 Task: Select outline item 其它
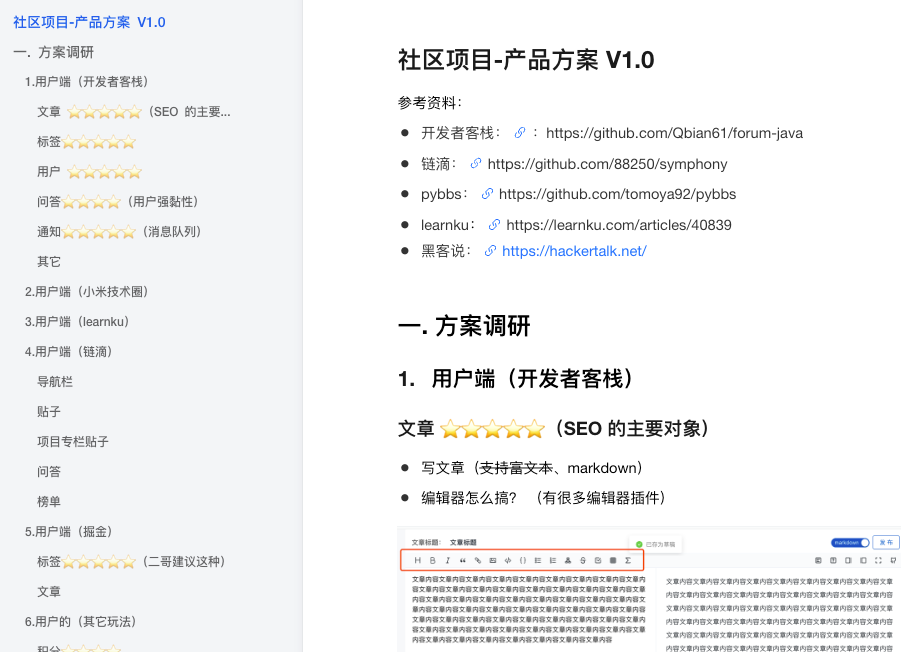coord(49,261)
